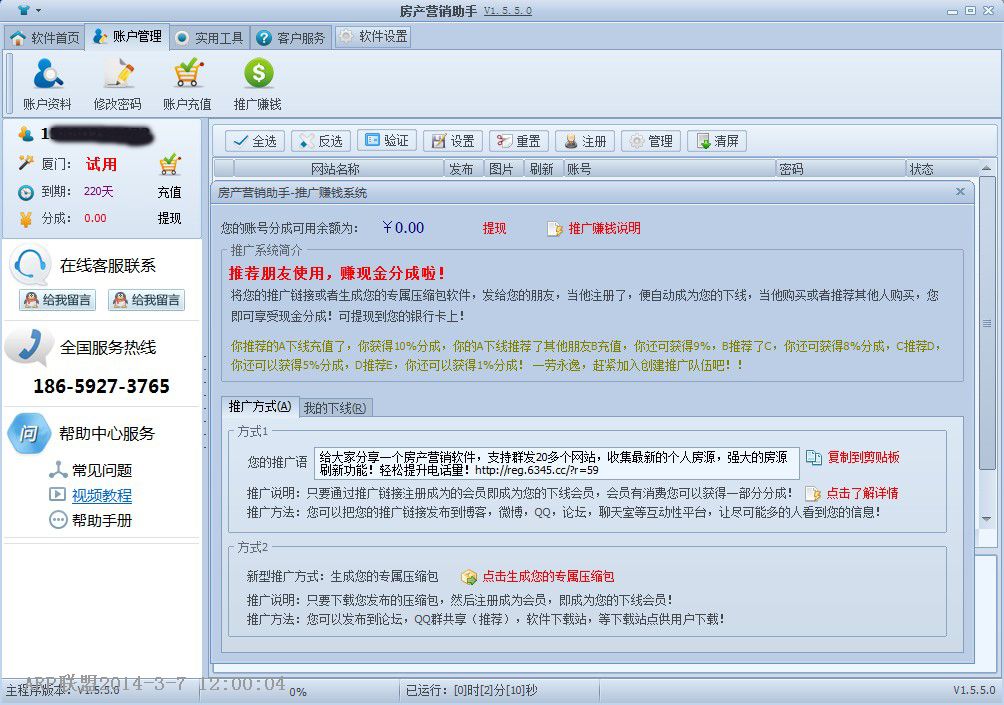The height and width of the screenshot is (705, 1004).
Task: Click the first 给我留言 QQ button
Action: pos(57,300)
